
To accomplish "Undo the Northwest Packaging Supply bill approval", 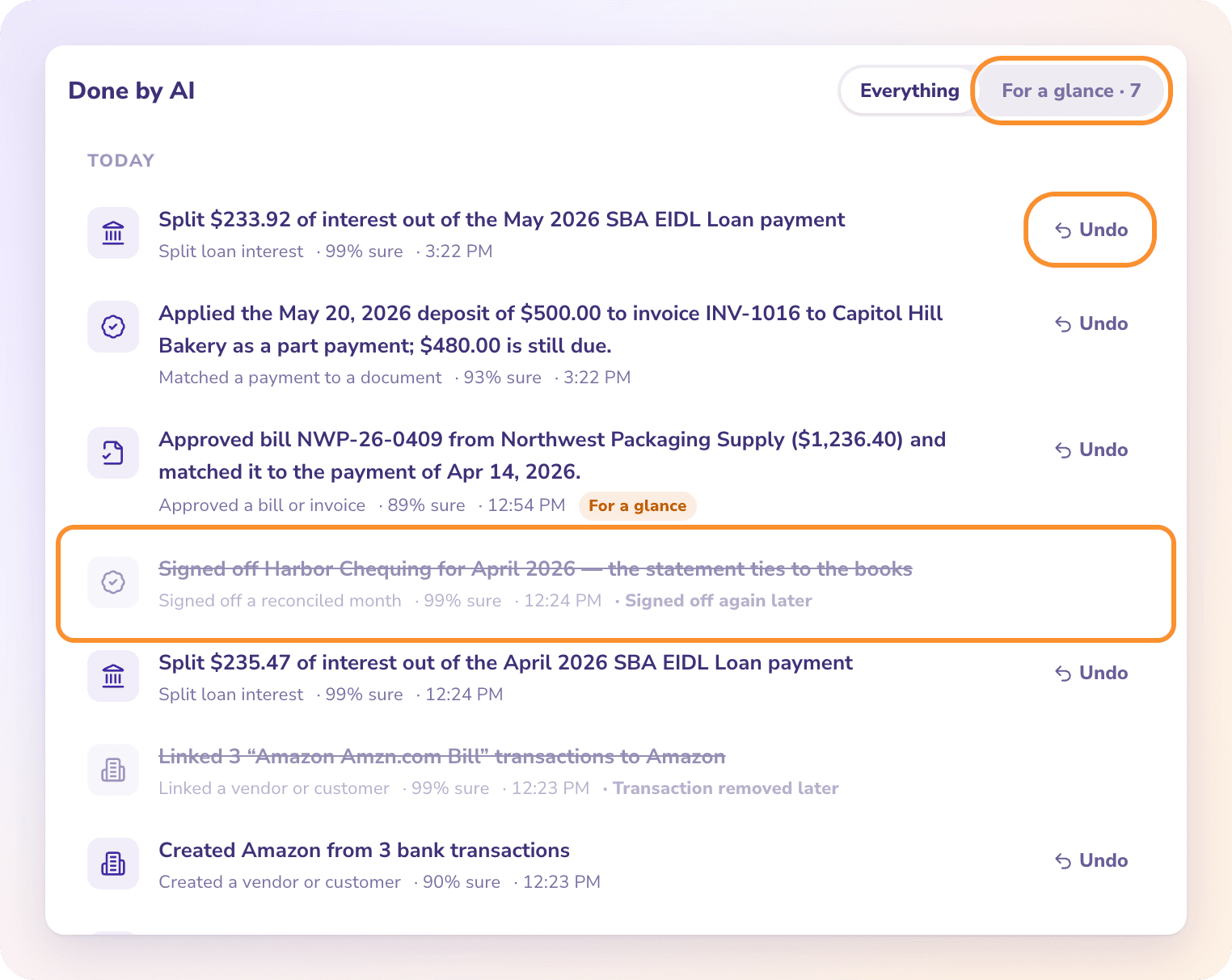I will coord(1091,450).
